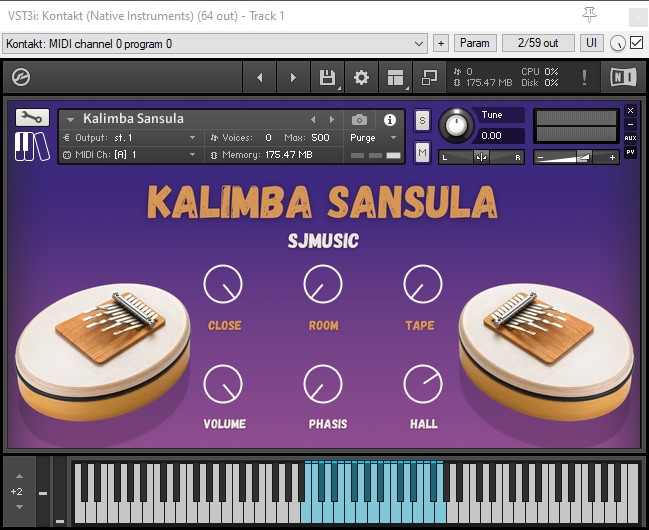
Task: Click the pitch bend wheel strip
Action: [x=43, y=491]
